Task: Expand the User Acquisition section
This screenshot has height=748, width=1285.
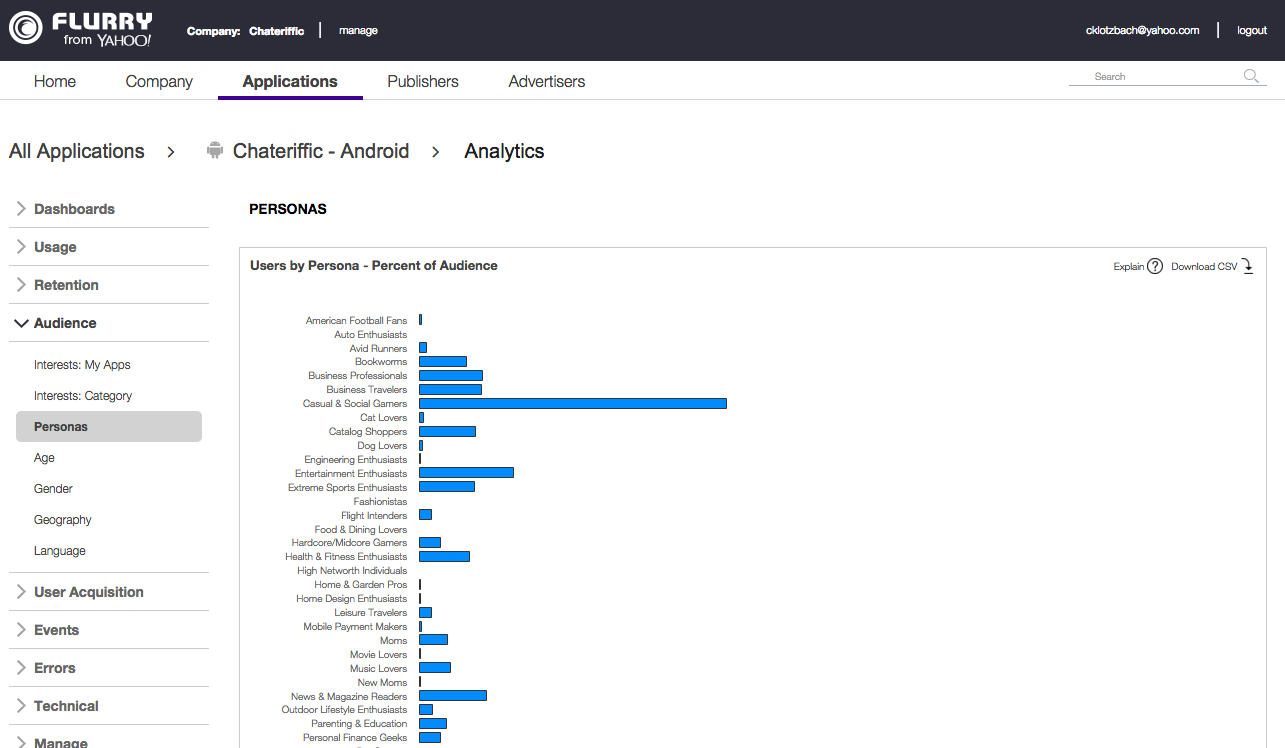Action: pos(88,591)
